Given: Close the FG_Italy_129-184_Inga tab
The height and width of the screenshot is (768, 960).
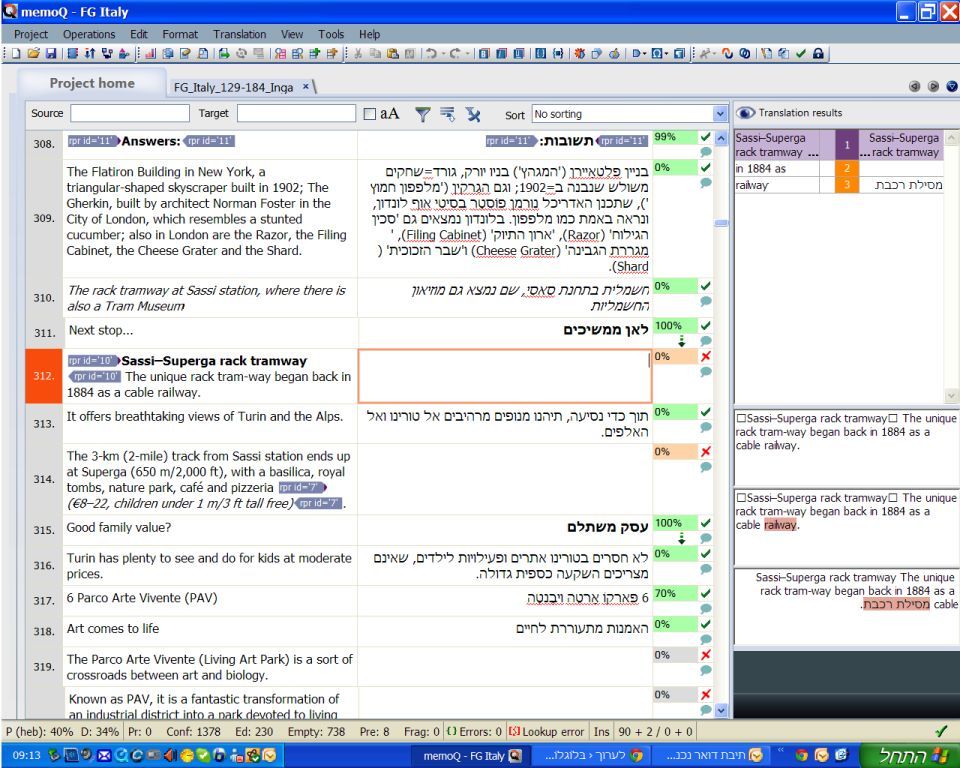Looking at the screenshot, I should 305,87.
